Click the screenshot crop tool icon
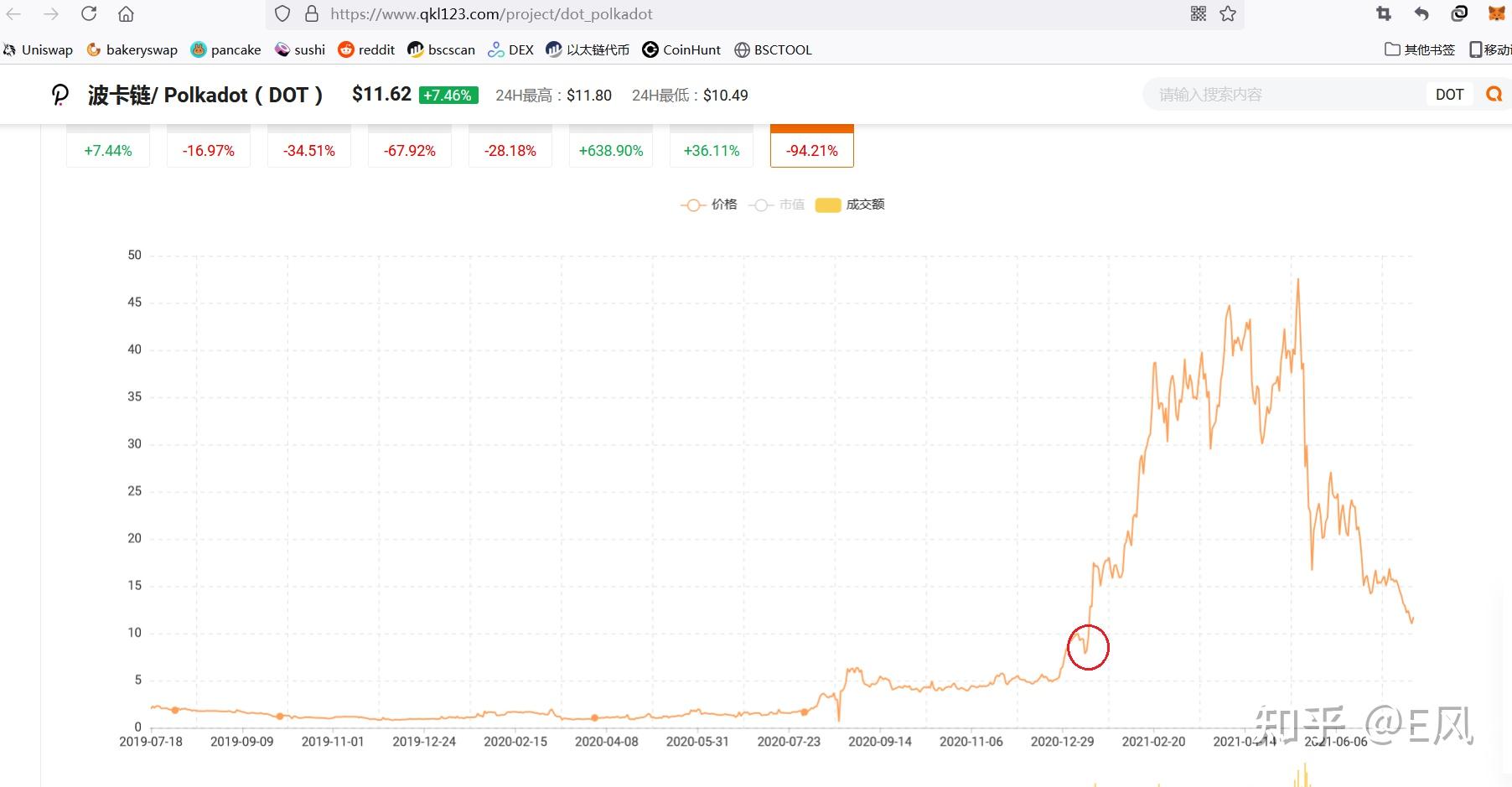Screen dimensions: 1512x787 1384,14
